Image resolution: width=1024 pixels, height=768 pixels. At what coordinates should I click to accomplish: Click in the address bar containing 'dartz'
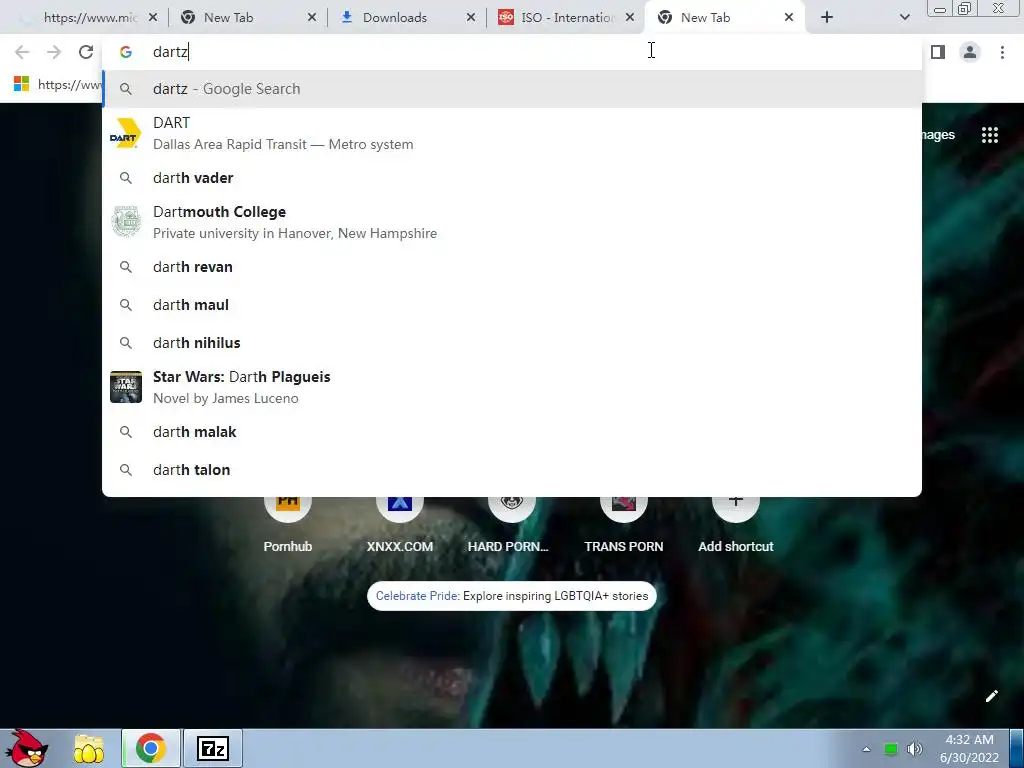[x=512, y=52]
